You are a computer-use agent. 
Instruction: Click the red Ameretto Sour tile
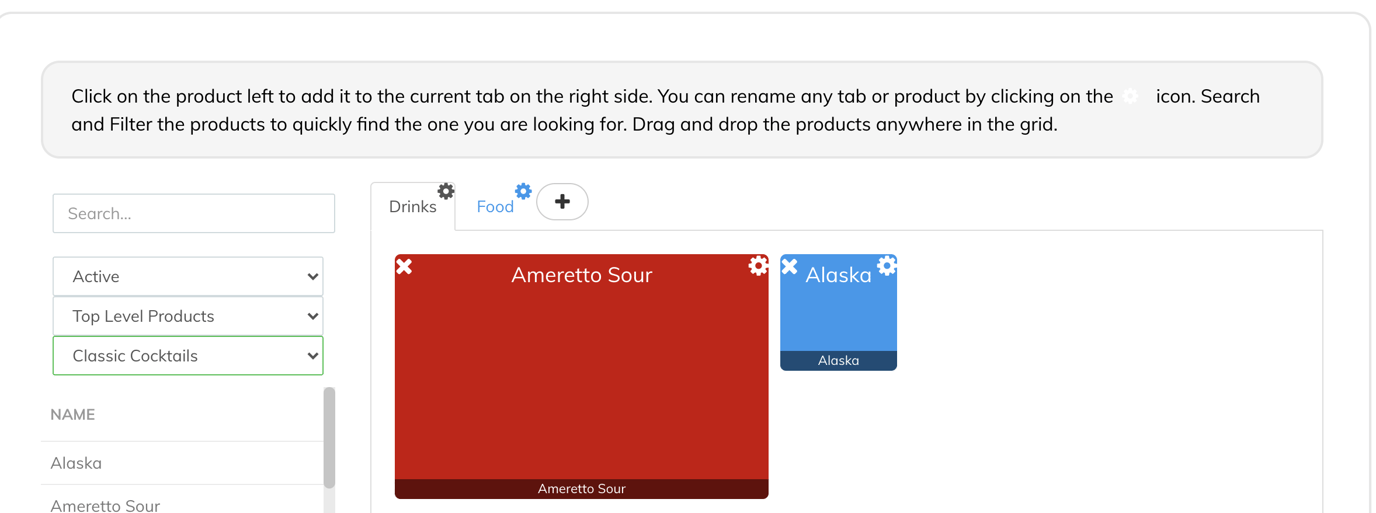581,380
